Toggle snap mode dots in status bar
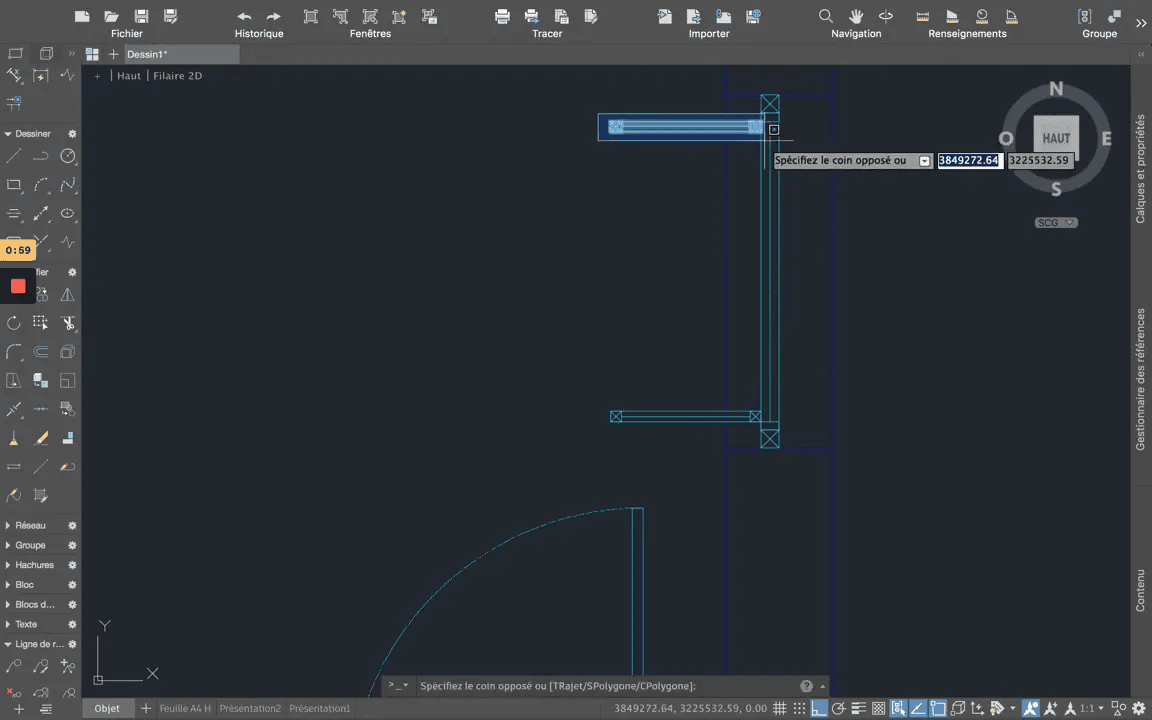The width and height of the screenshot is (1152, 720). coord(799,708)
